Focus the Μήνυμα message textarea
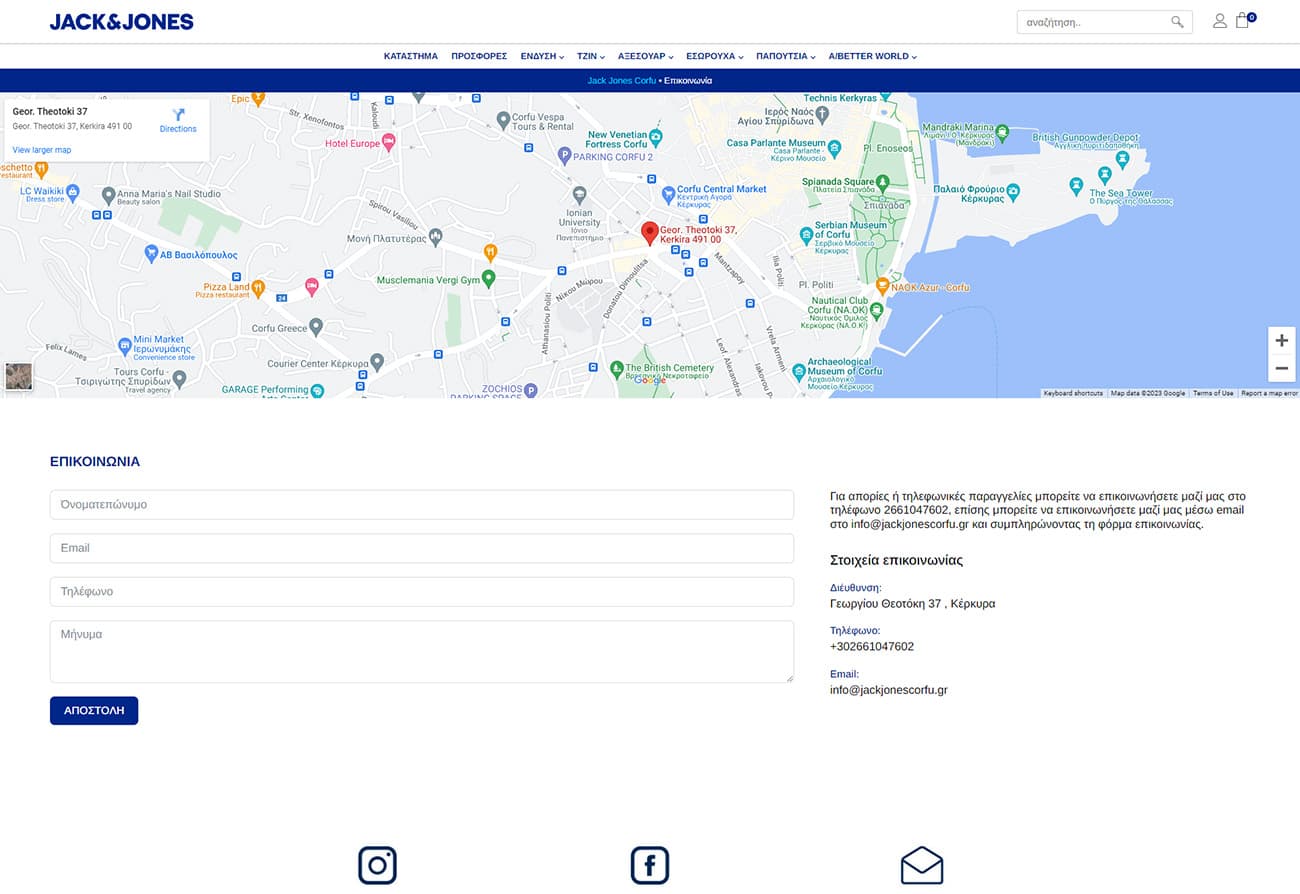The height and width of the screenshot is (894, 1300). pyautogui.click(x=422, y=652)
